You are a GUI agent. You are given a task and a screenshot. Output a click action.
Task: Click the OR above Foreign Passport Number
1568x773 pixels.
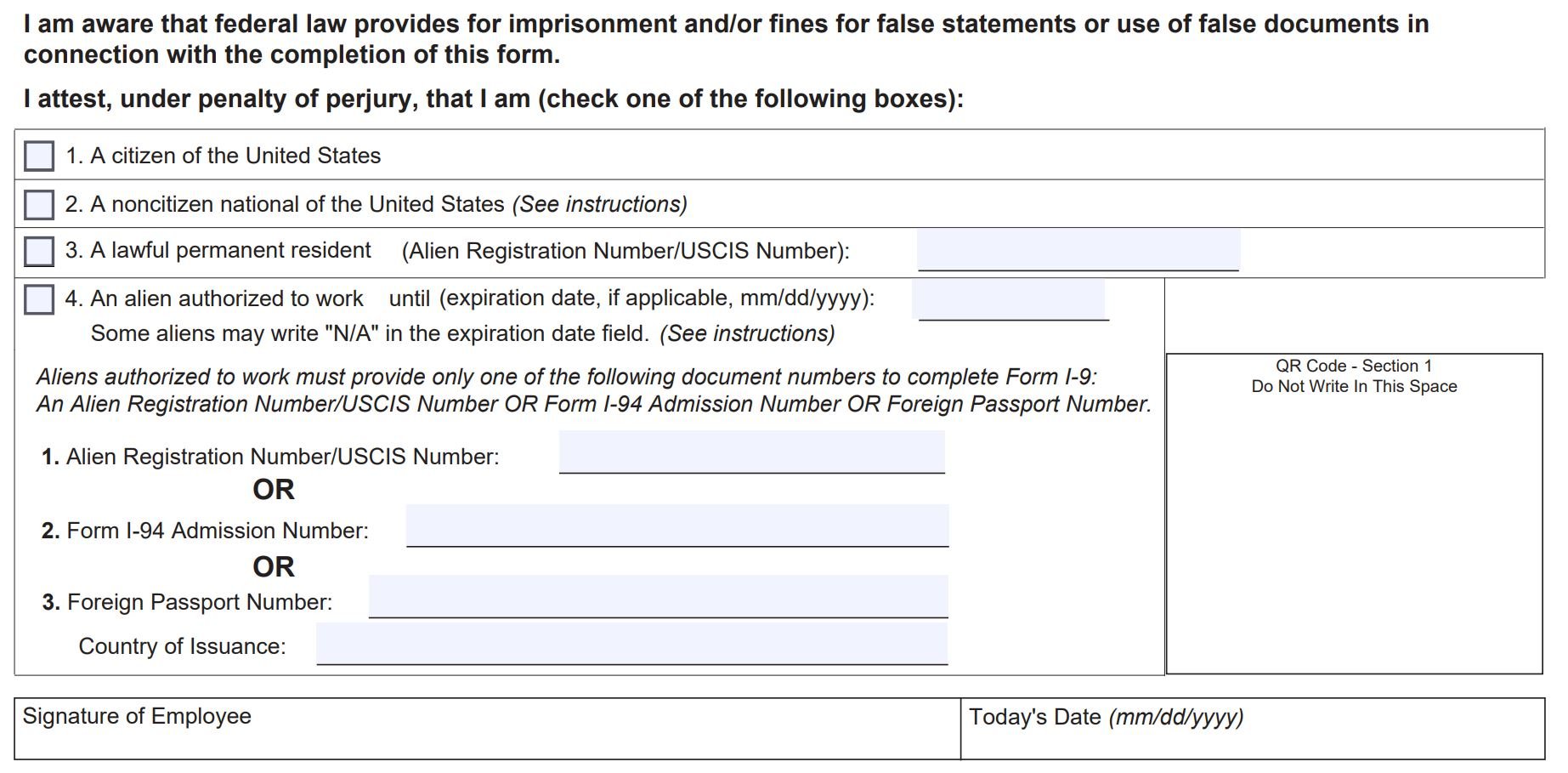click(x=274, y=567)
